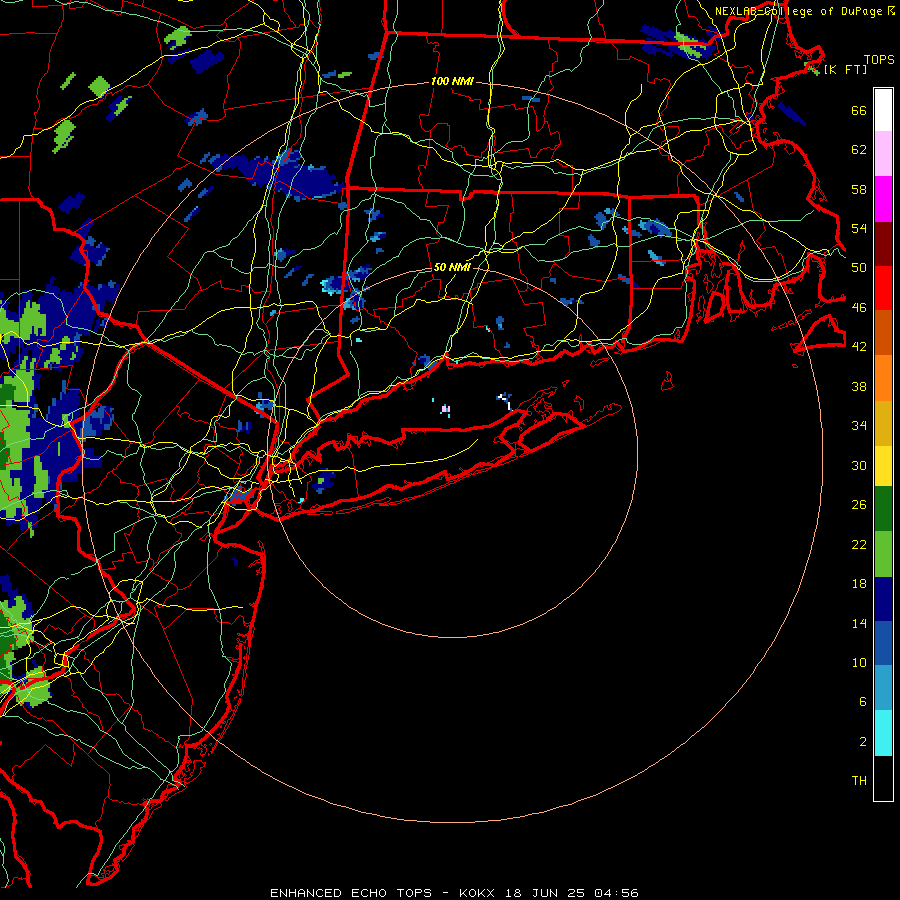Click the TOPS legend title
The image size is (900, 900).
click(879, 60)
